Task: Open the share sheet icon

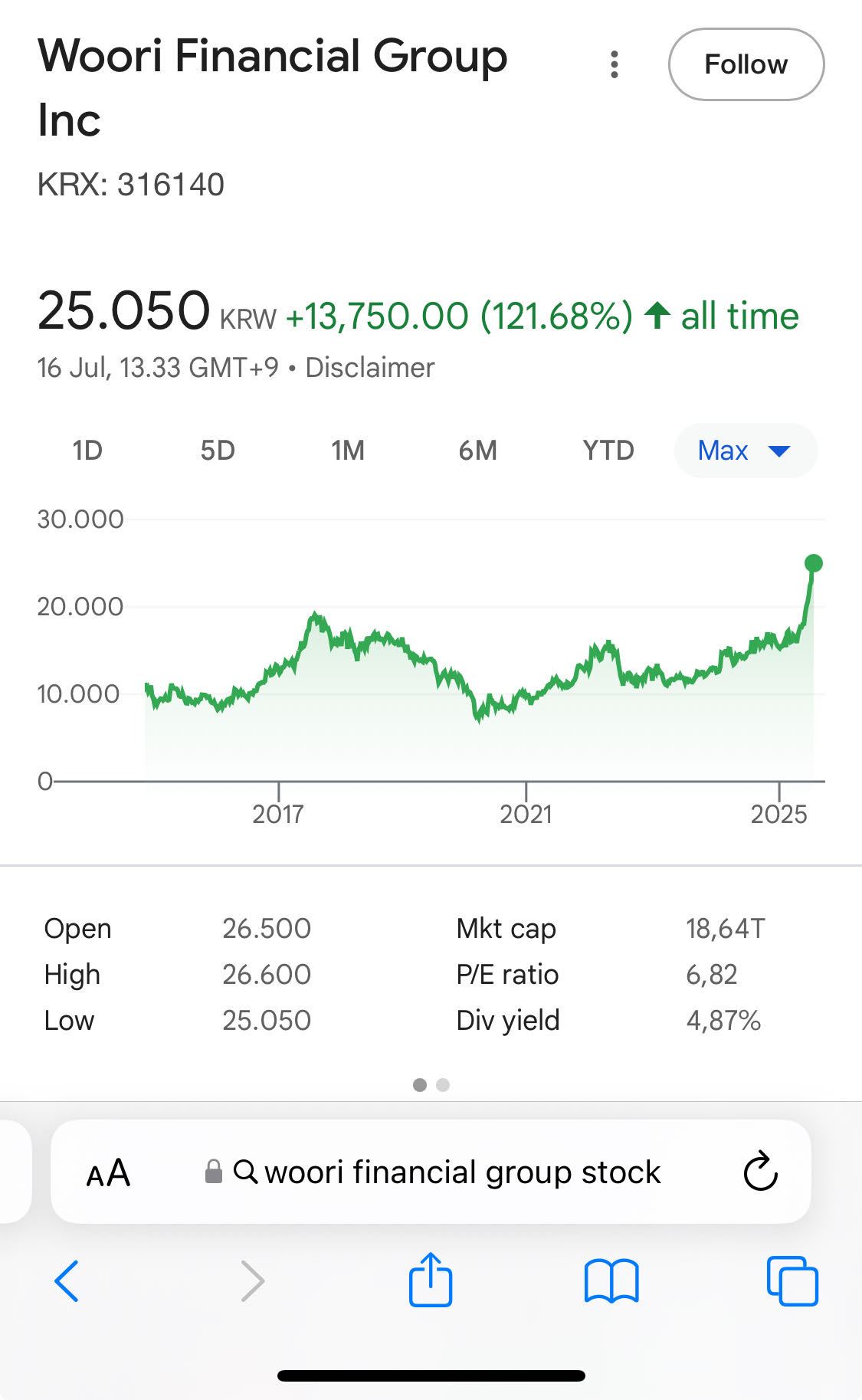Action: [431, 1279]
